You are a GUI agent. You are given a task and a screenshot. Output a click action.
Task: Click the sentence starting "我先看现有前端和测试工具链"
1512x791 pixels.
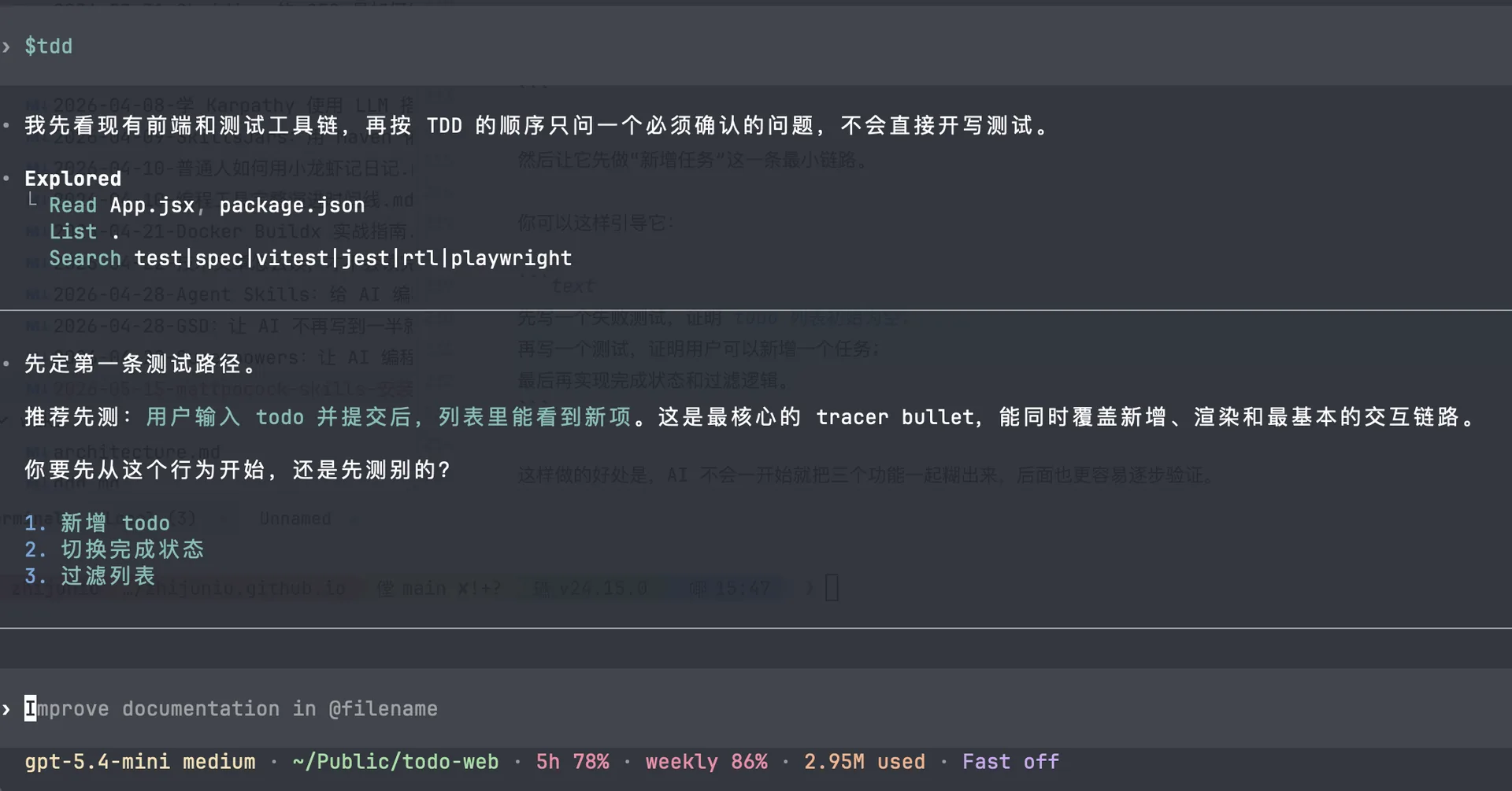pyautogui.click(x=539, y=126)
